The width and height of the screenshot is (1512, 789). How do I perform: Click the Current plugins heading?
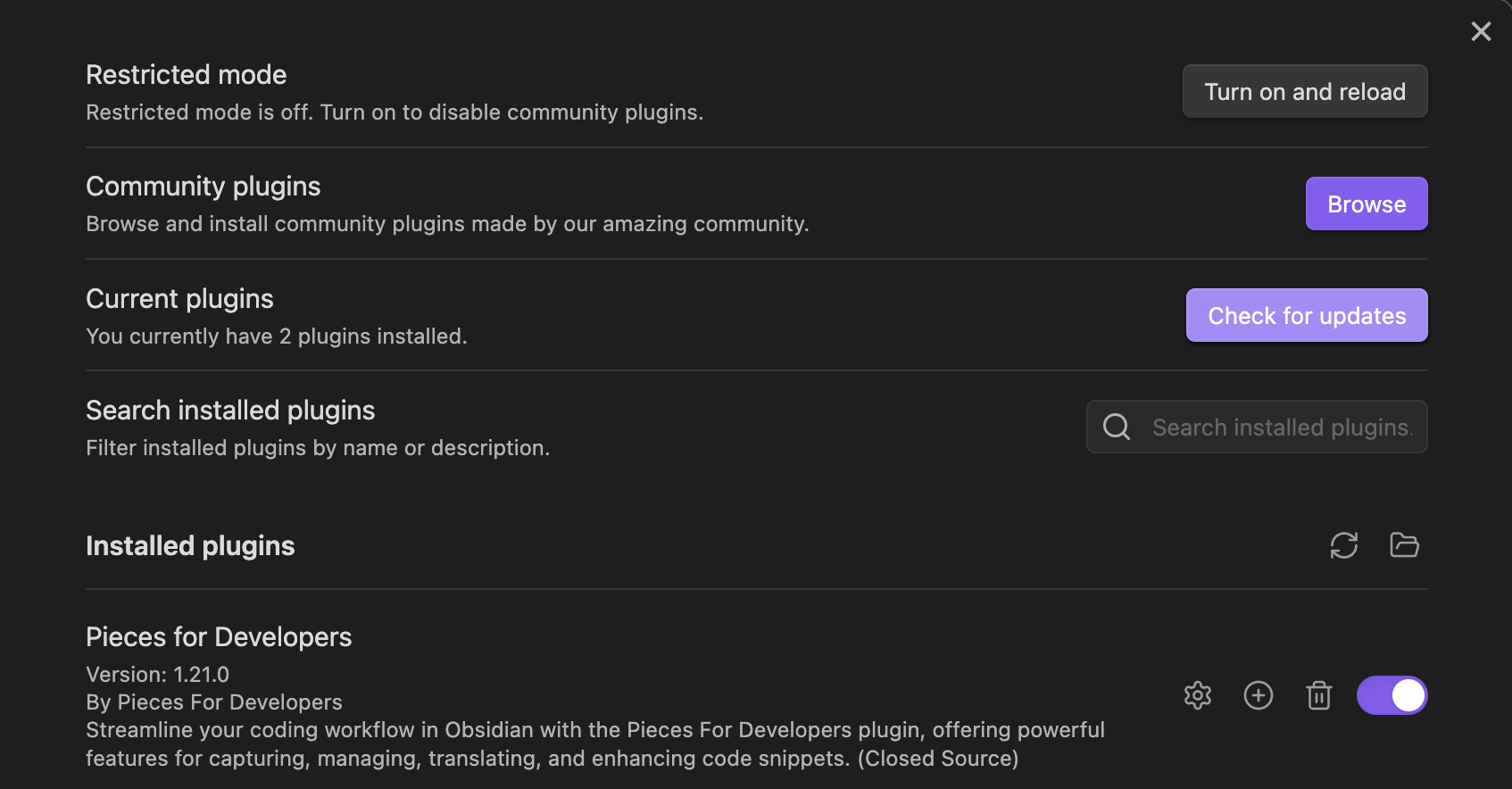pos(179,299)
